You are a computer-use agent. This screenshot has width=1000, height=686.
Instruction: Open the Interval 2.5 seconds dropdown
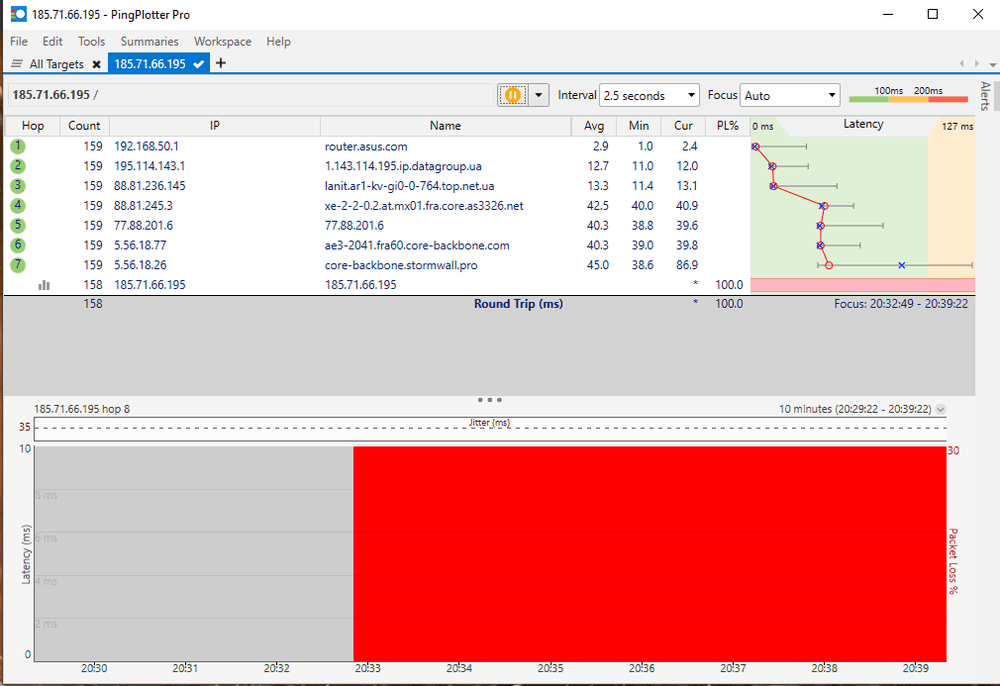pyautogui.click(x=649, y=95)
